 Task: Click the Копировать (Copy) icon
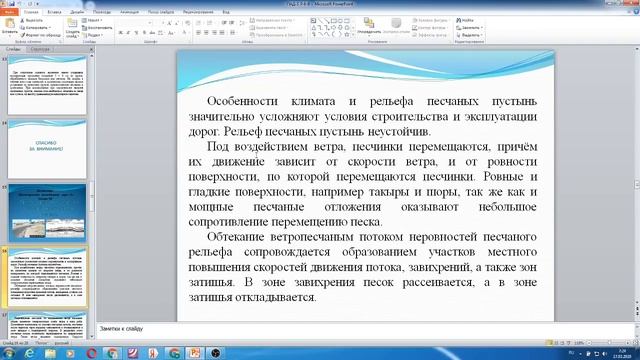tap(22, 28)
